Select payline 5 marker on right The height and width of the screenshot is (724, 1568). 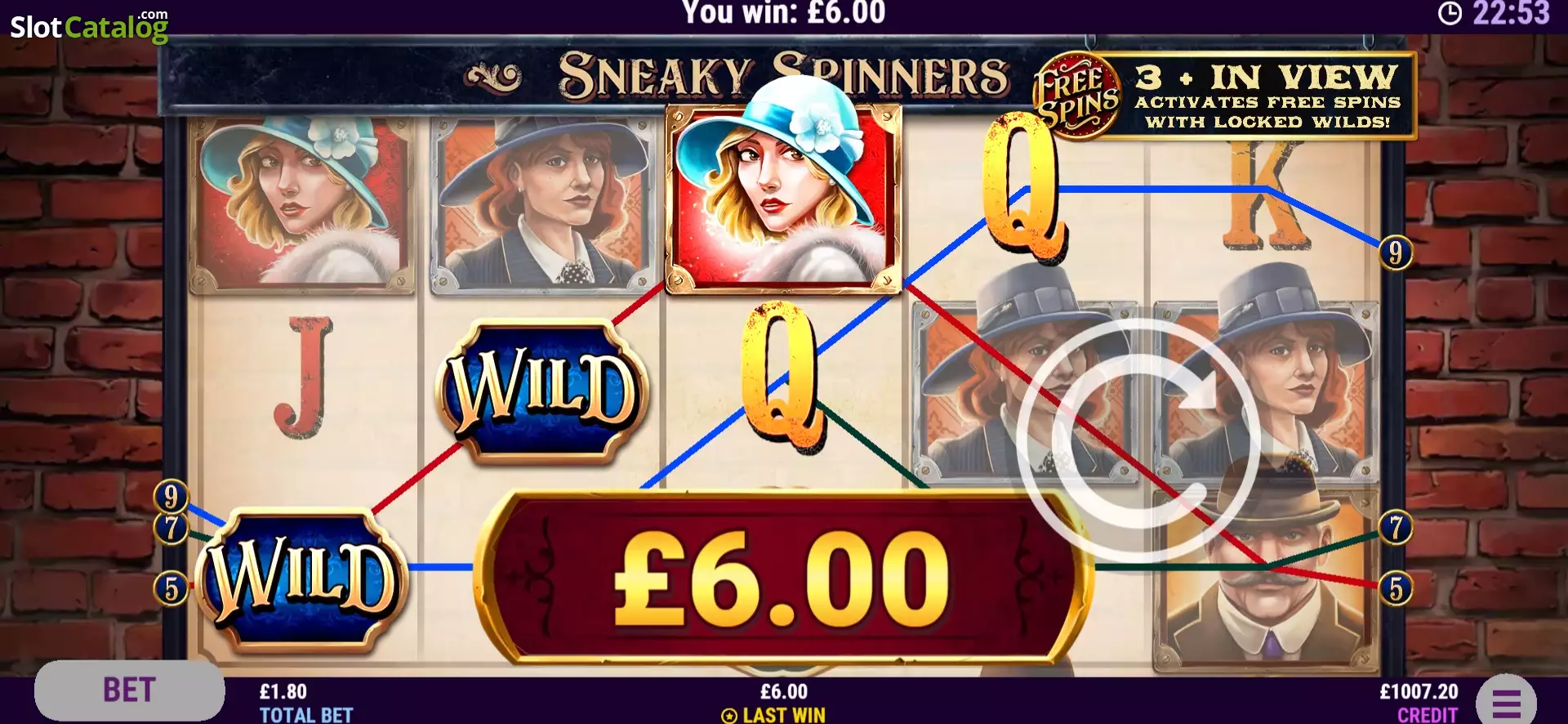click(x=1396, y=588)
